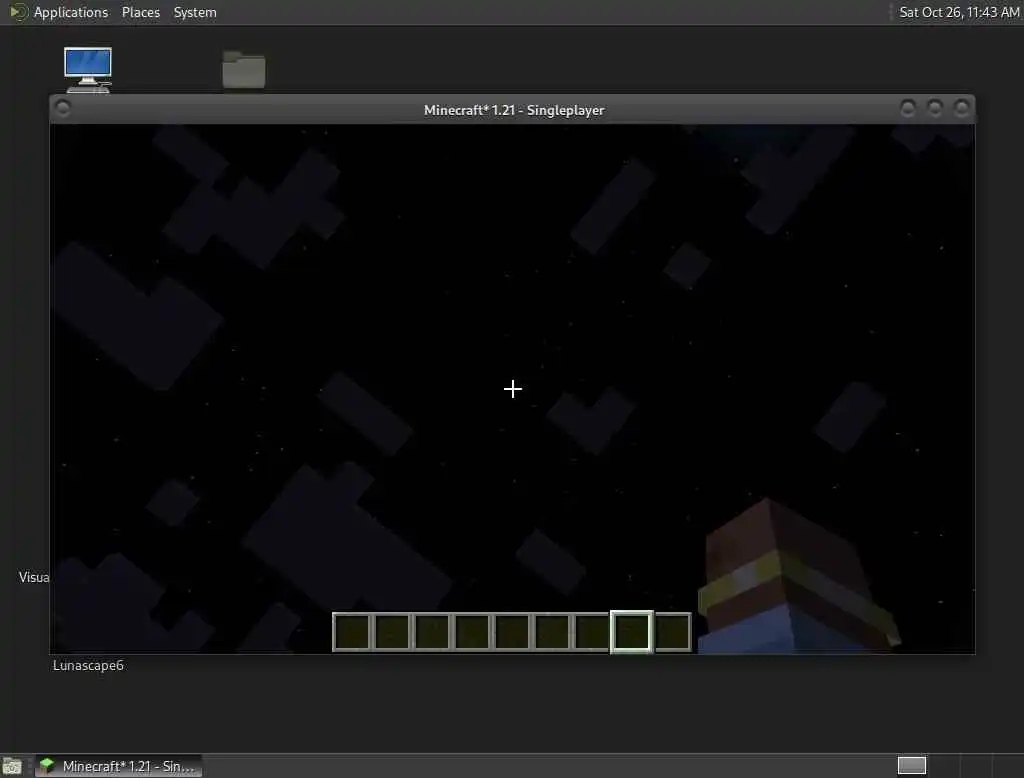Close the Minecraft 1.21 window
1024x778 pixels.
tap(961, 108)
